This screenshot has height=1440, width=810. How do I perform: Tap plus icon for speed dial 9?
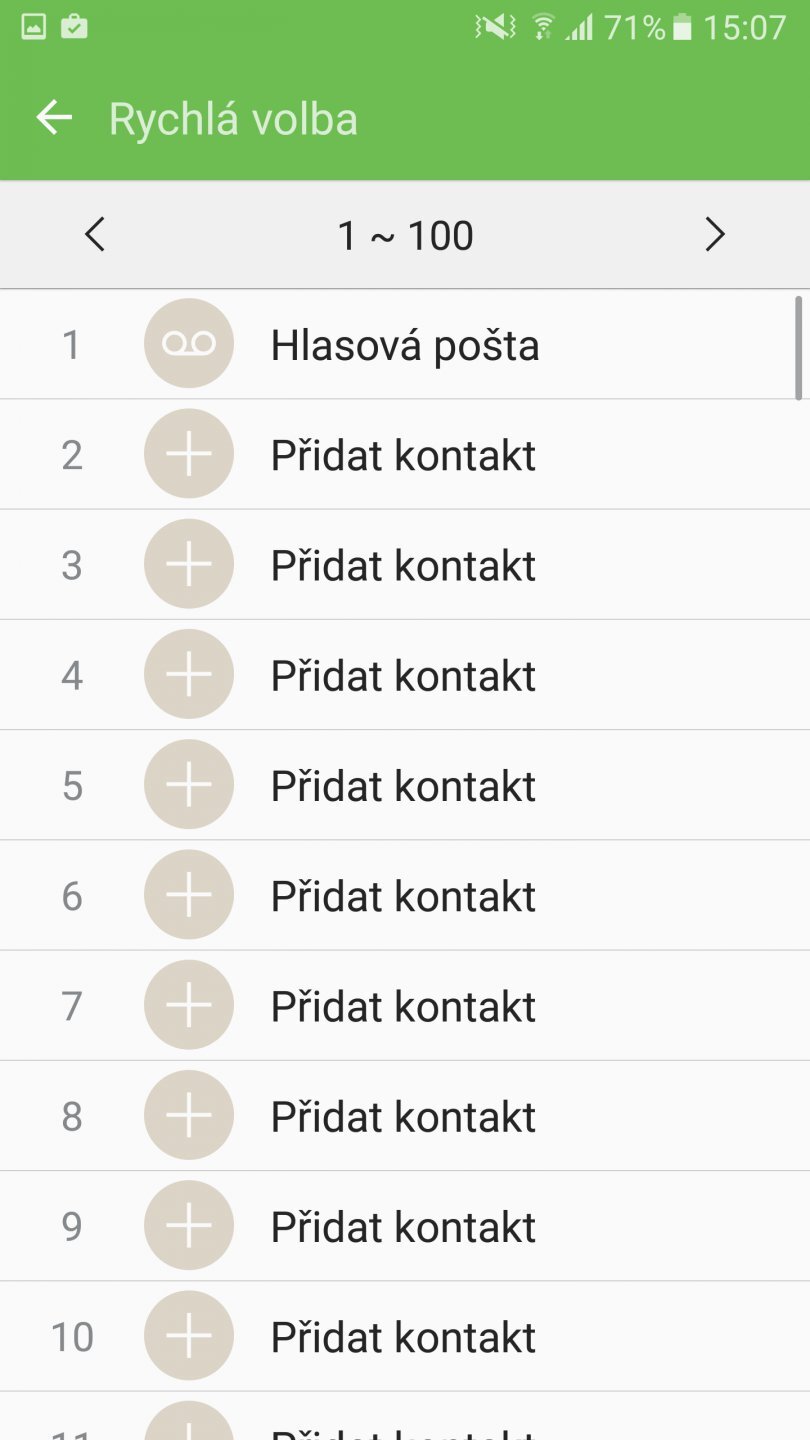[189, 1226]
